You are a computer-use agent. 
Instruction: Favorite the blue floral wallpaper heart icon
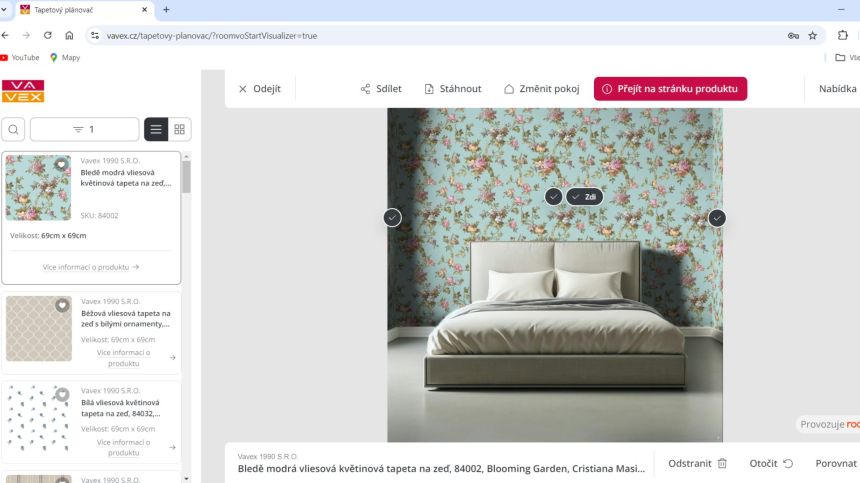pyautogui.click(x=61, y=164)
